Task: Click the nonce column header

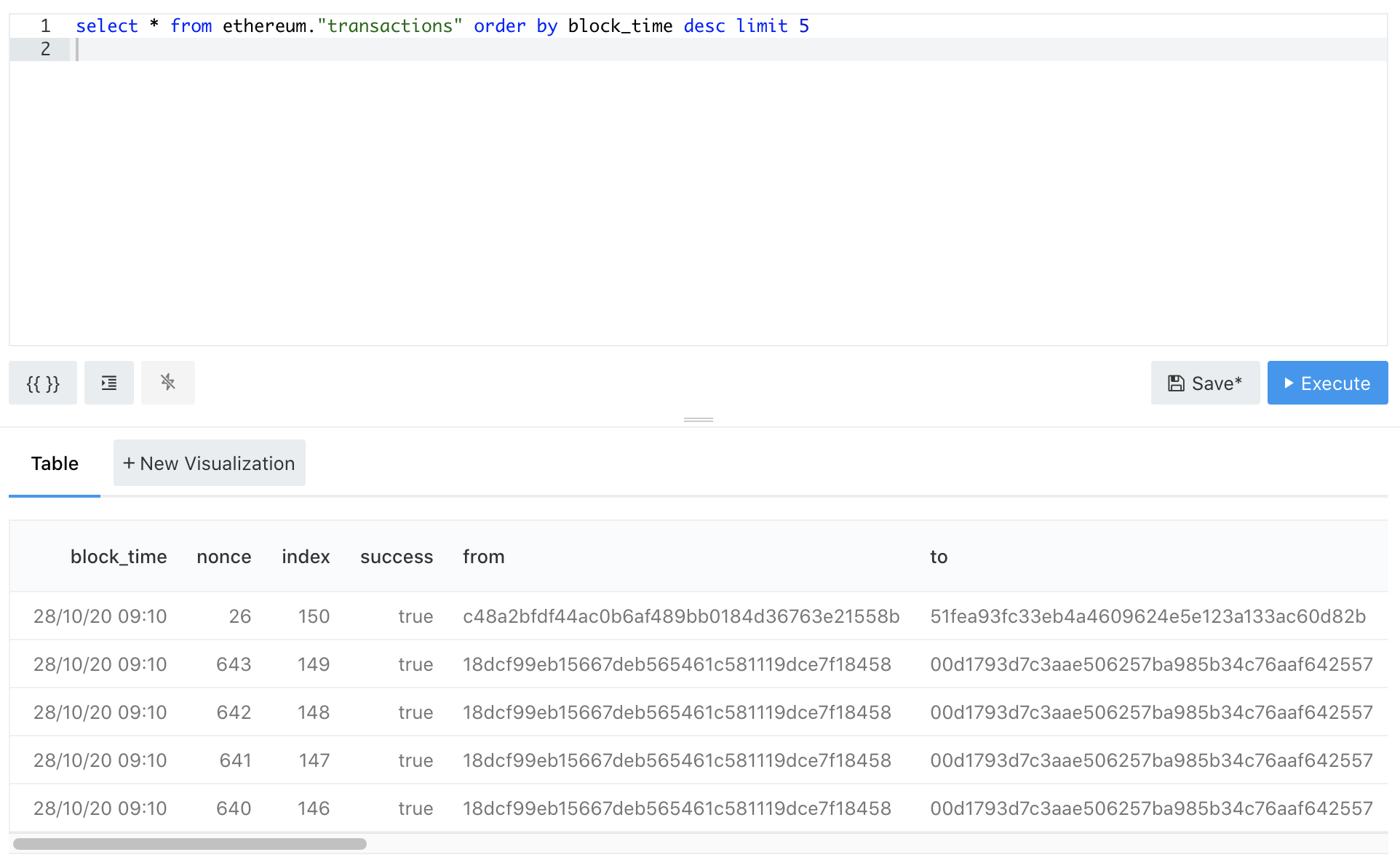Action: click(223, 557)
